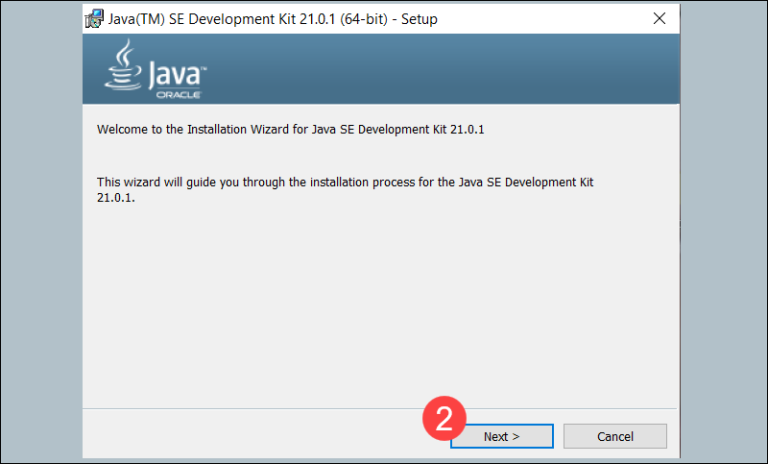Click the Java Oracle logo in the banner
Viewport: 768px width, 464px height.
155,69
